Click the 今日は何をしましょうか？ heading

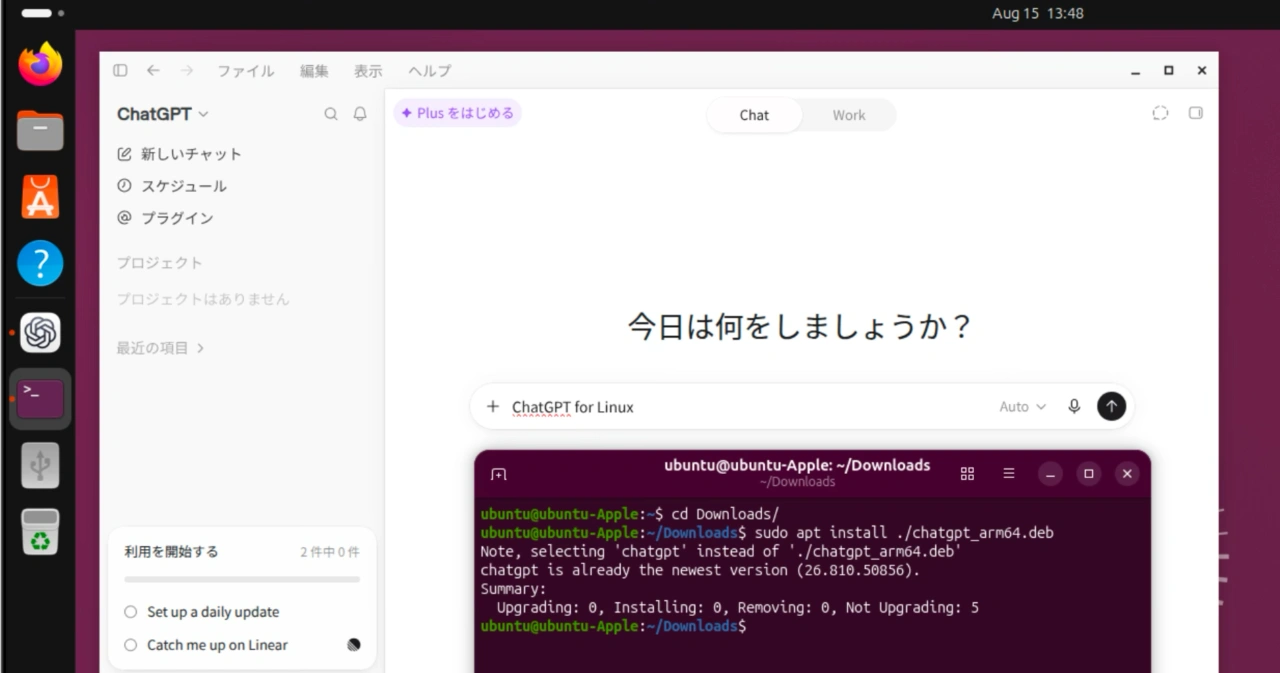pyautogui.click(x=801, y=327)
